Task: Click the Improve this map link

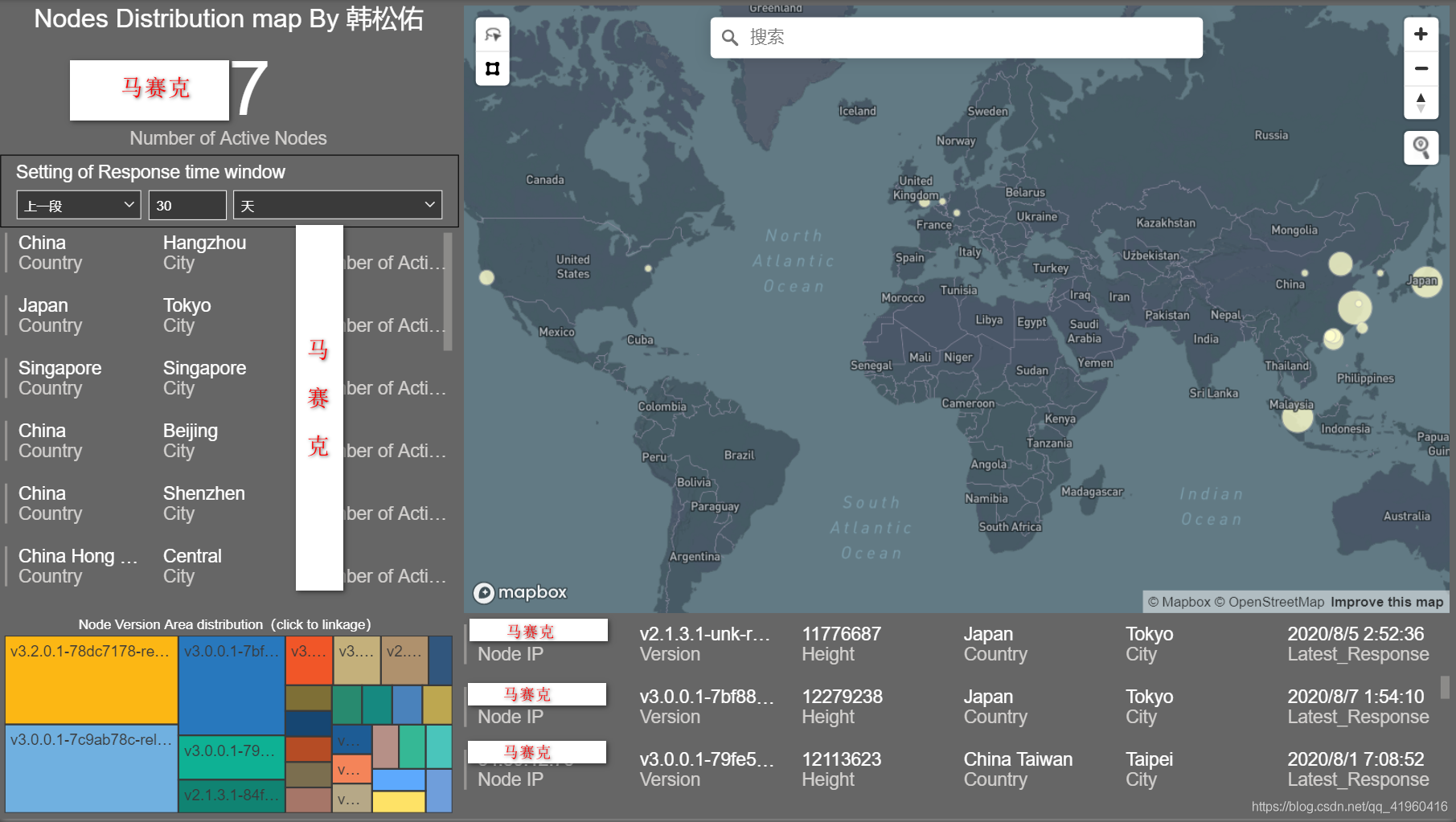Action: 1386,602
